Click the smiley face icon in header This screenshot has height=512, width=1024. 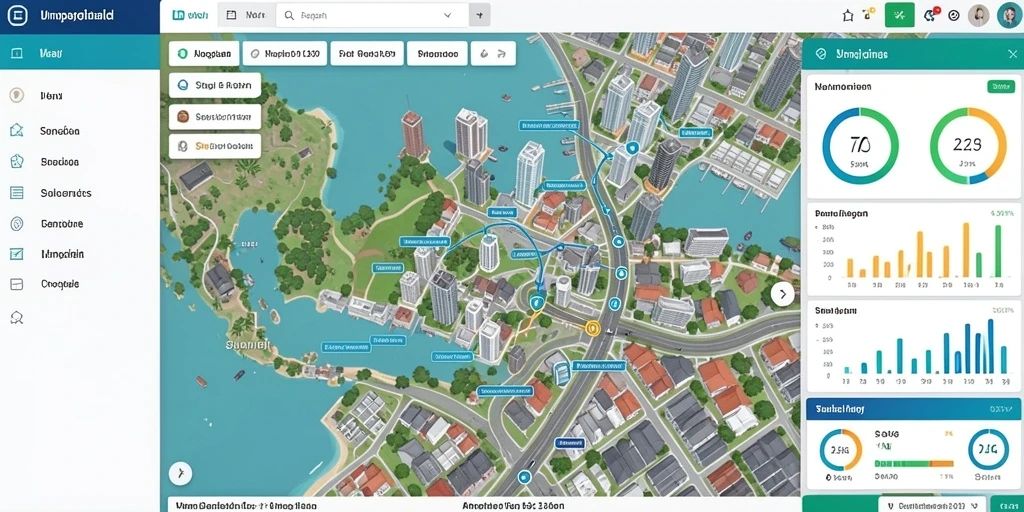(x=953, y=16)
